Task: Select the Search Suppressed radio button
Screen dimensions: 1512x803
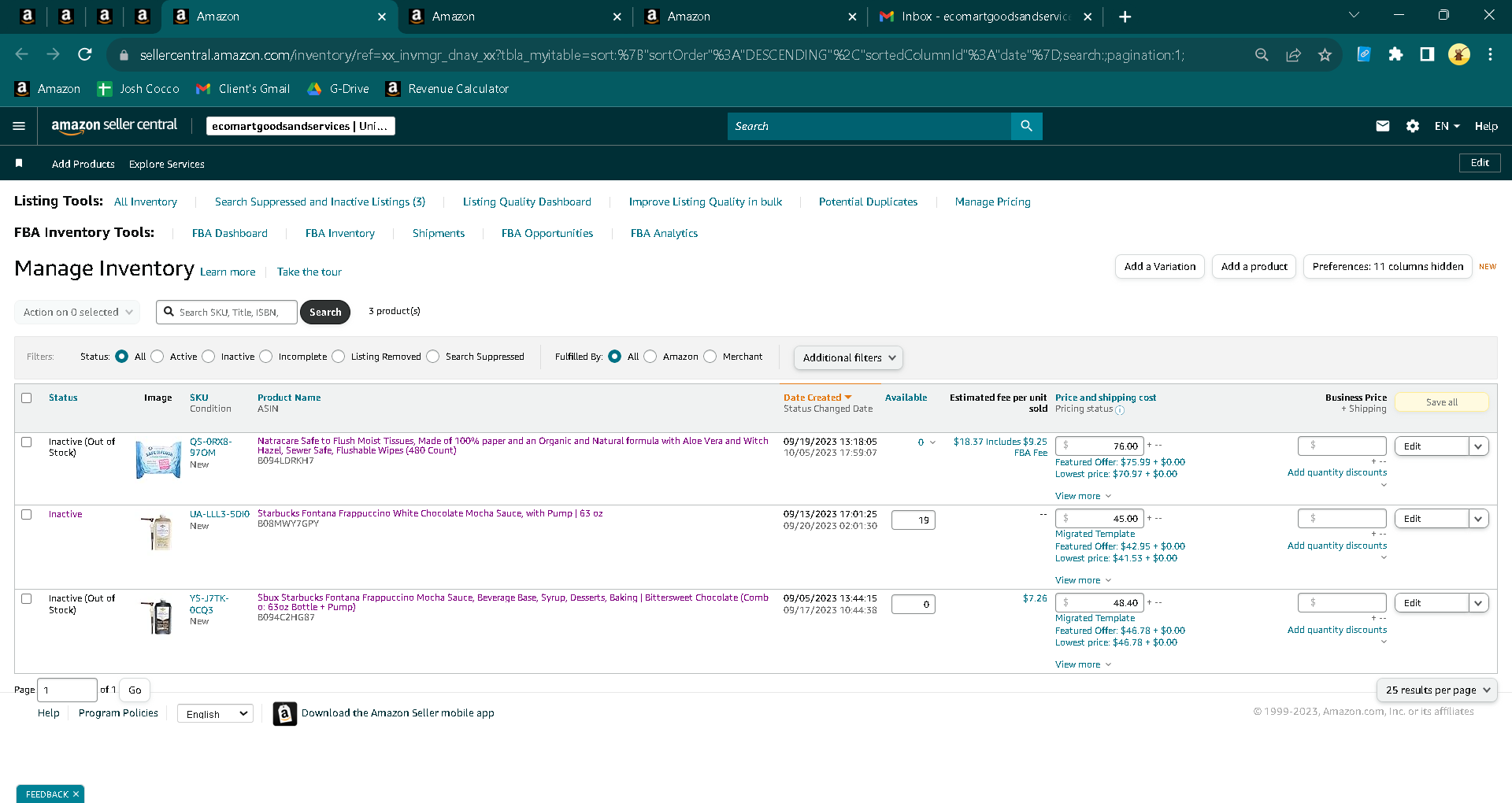Action: [433, 357]
